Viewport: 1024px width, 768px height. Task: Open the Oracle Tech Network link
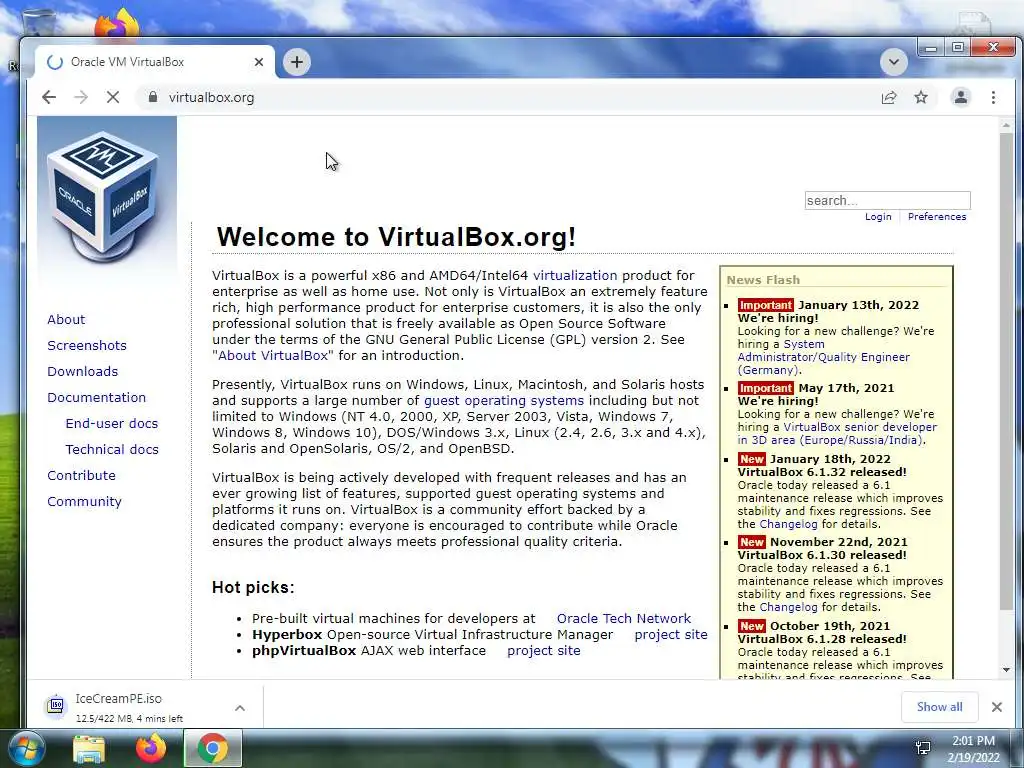click(x=624, y=618)
